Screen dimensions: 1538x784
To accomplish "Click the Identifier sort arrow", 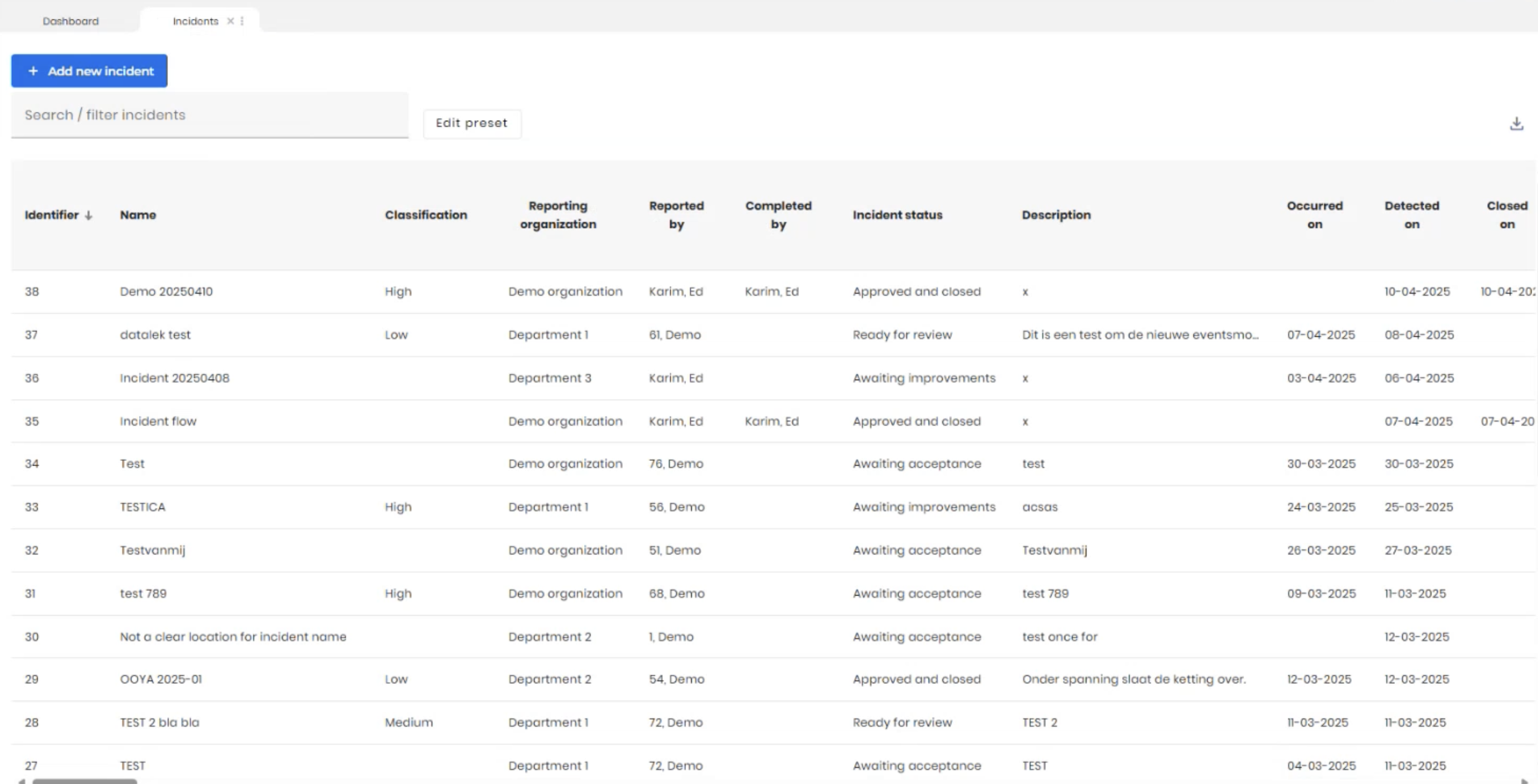I will (x=88, y=215).
